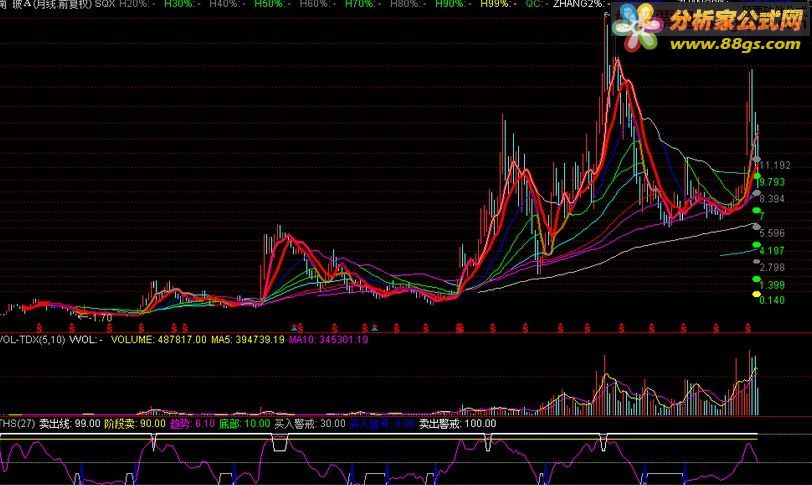Image resolution: width=812 pixels, height=485 pixels.
Task: Click the green 4.197 price level
Action: (x=772, y=251)
